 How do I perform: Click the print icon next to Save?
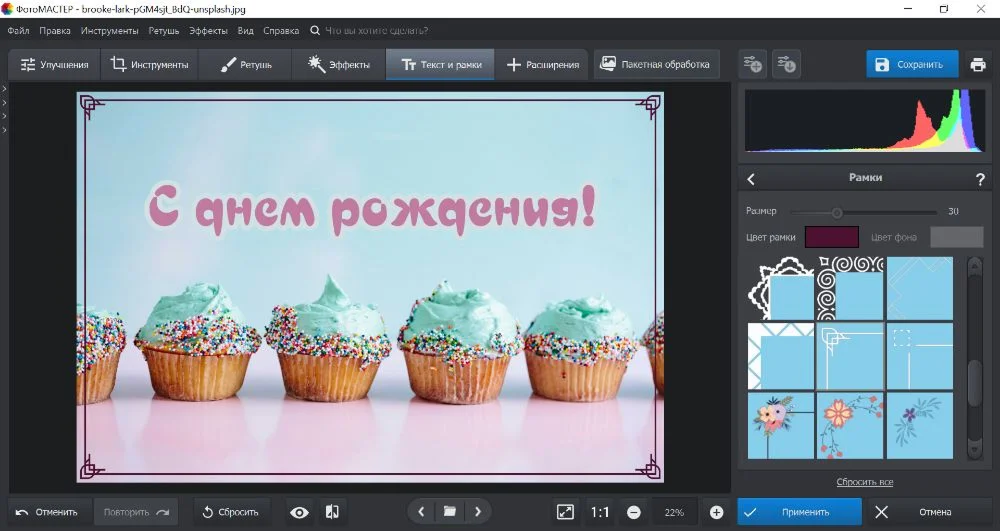[x=978, y=65]
